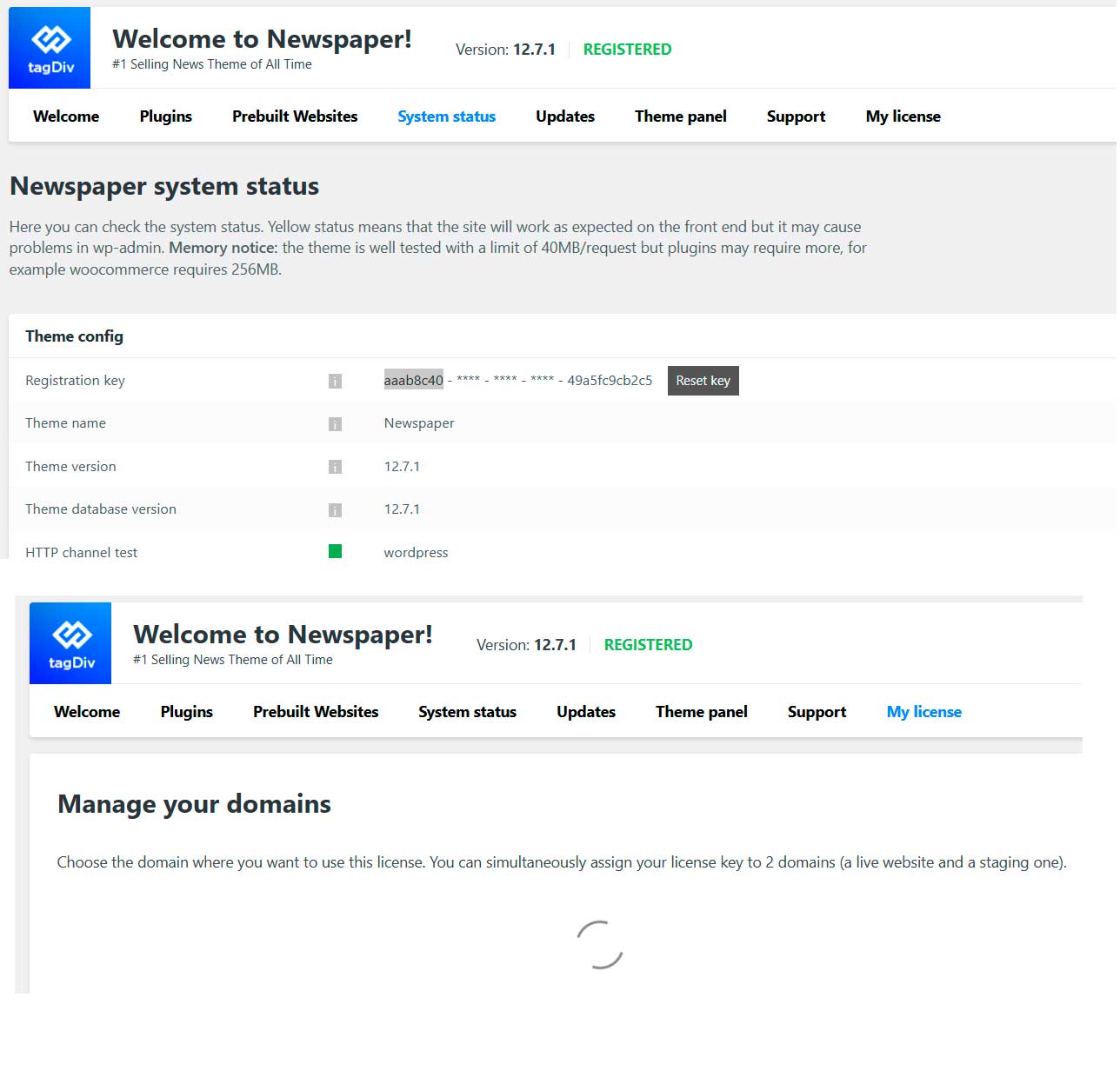Click the key ending 49a5fc9cb2c5
This screenshot has width=1120, height=1084.
pos(610,381)
